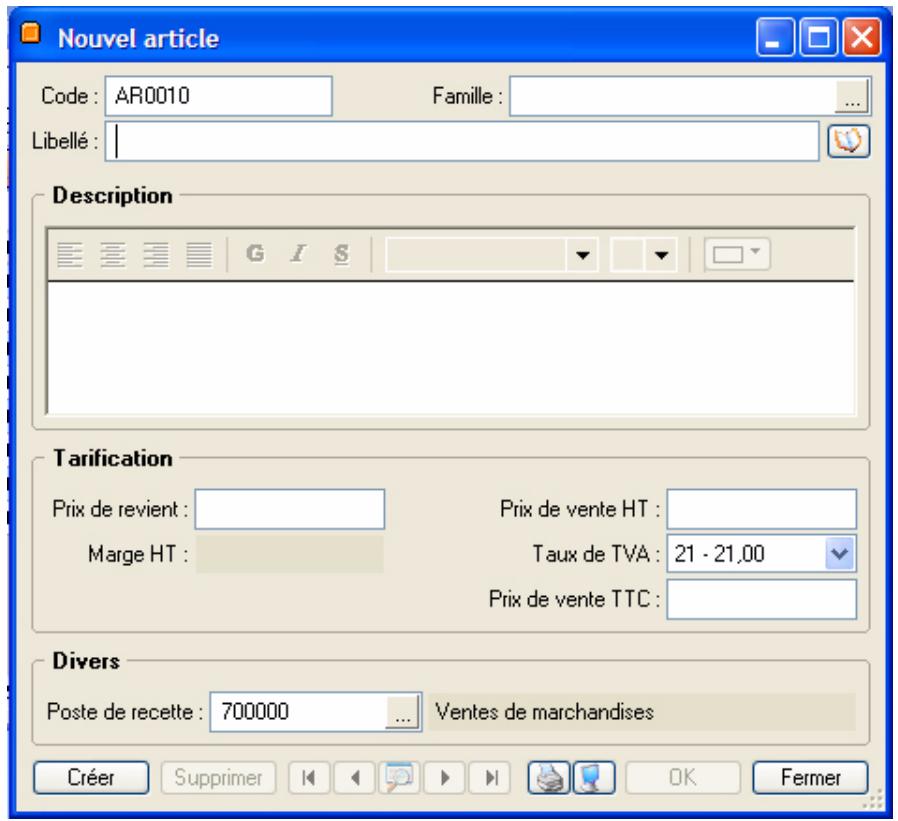Viewport: 898px width, 821px height.
Task: Close the Nouvel article window
Action: pos(861,37)
